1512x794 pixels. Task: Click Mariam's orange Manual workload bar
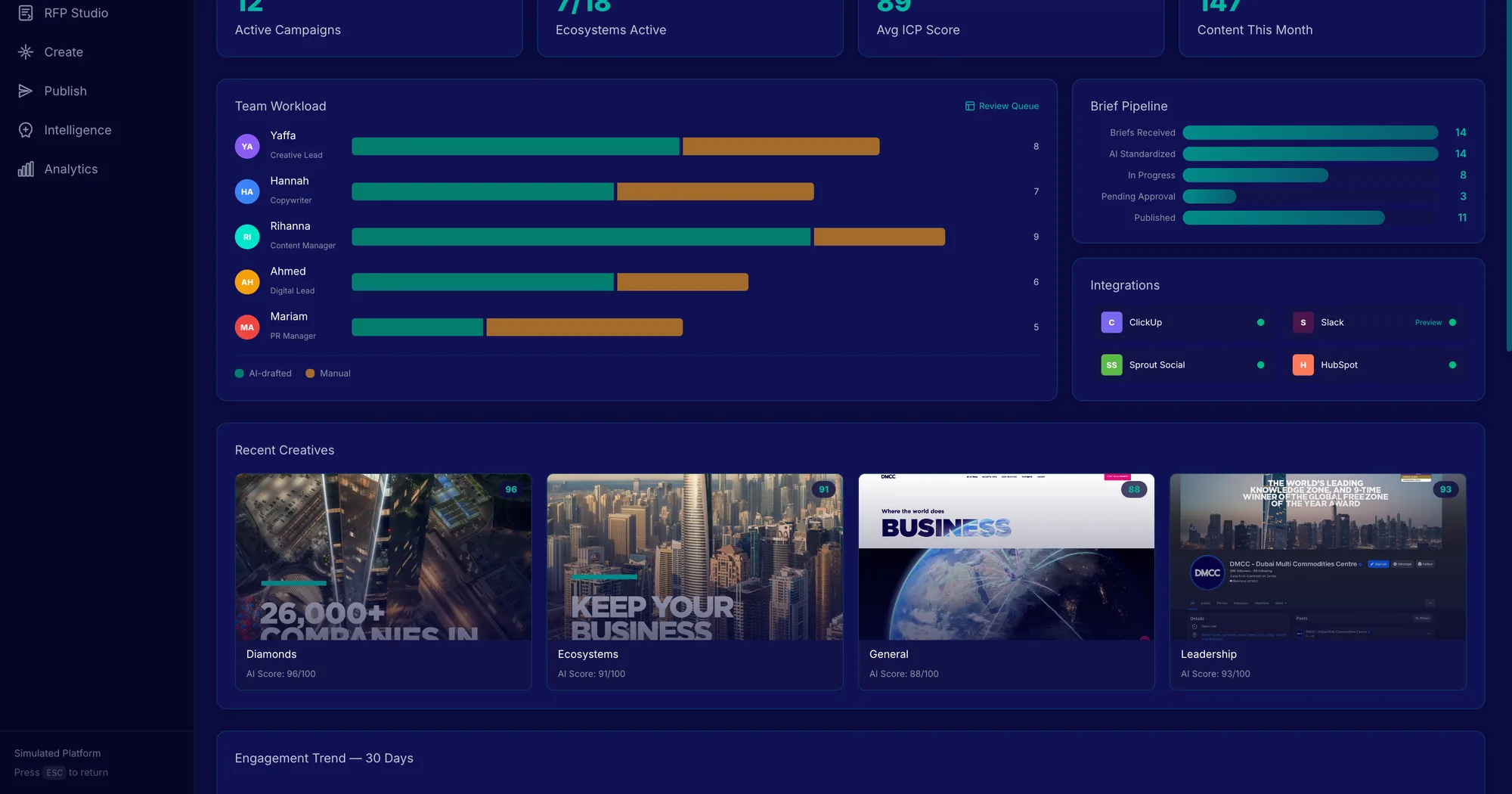click(584, 327)
